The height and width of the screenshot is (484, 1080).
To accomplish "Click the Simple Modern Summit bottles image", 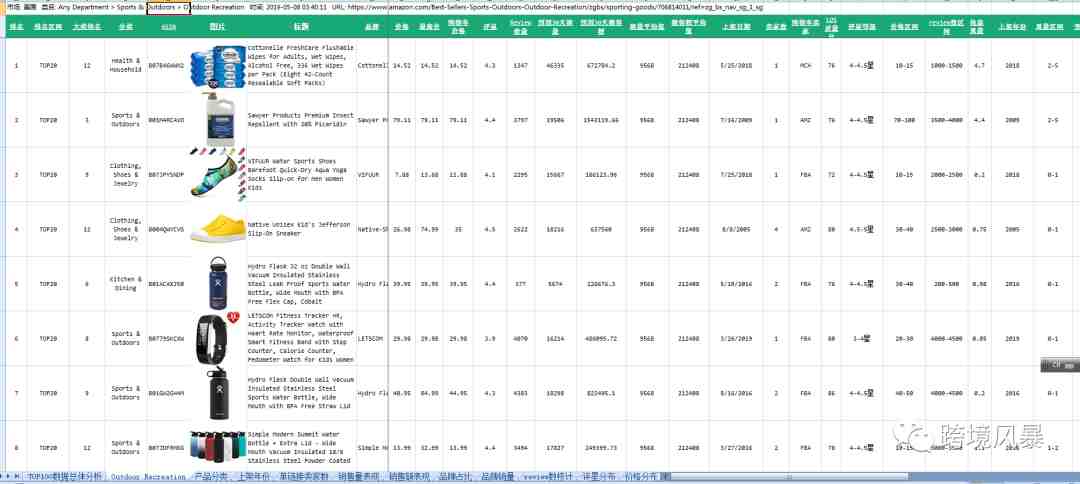I will coord(218,447).
